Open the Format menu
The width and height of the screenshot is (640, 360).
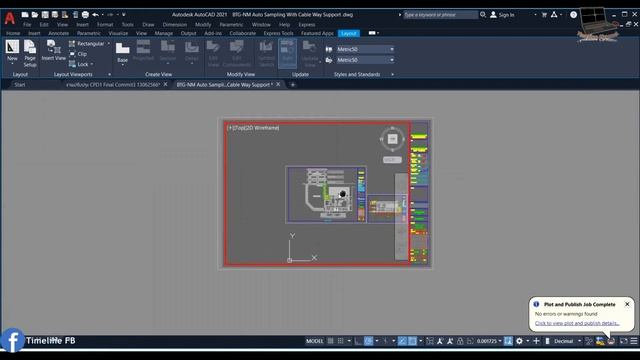coord(105,24)
